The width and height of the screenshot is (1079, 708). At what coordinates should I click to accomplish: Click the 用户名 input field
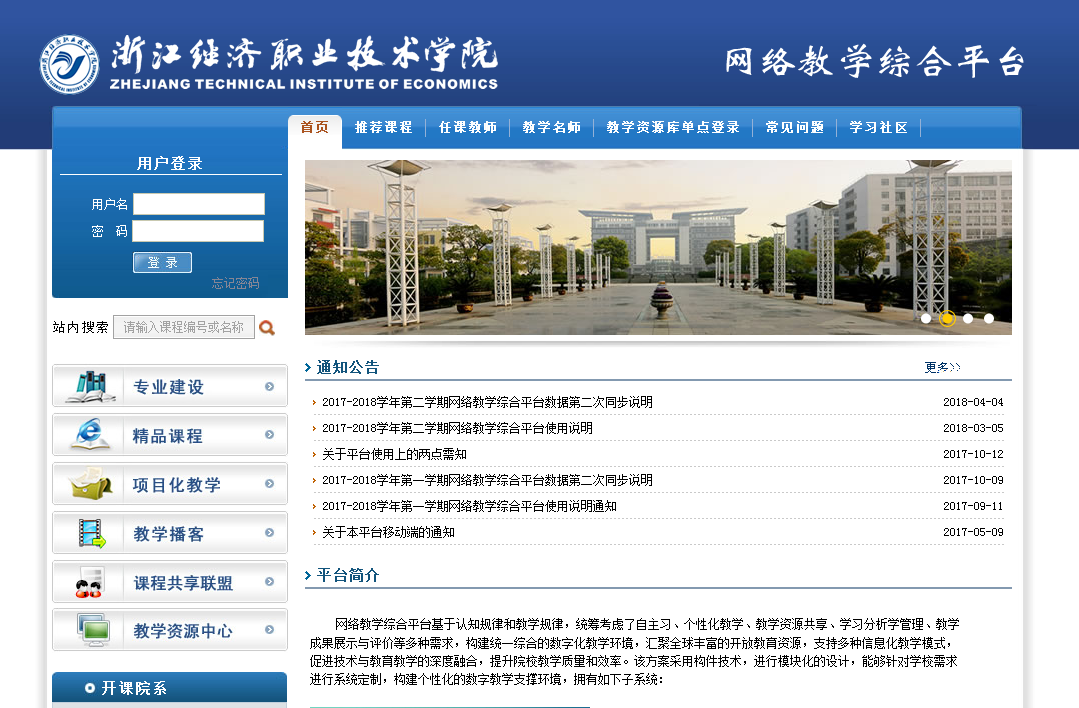tap(199, 204)
